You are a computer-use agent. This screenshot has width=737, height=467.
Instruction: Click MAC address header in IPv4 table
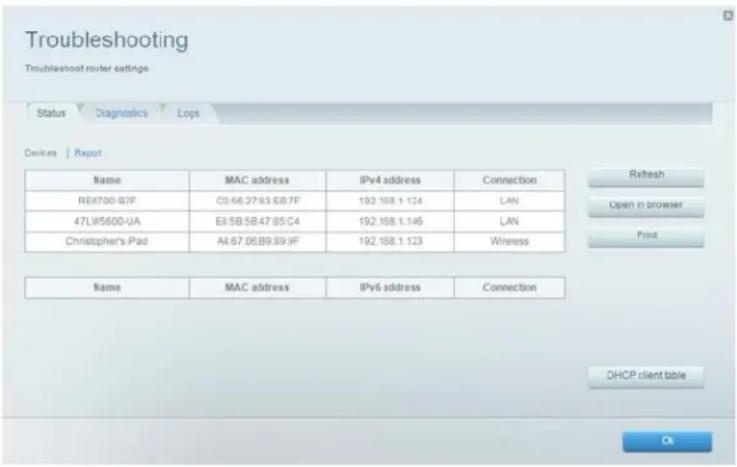coord(258,180)
